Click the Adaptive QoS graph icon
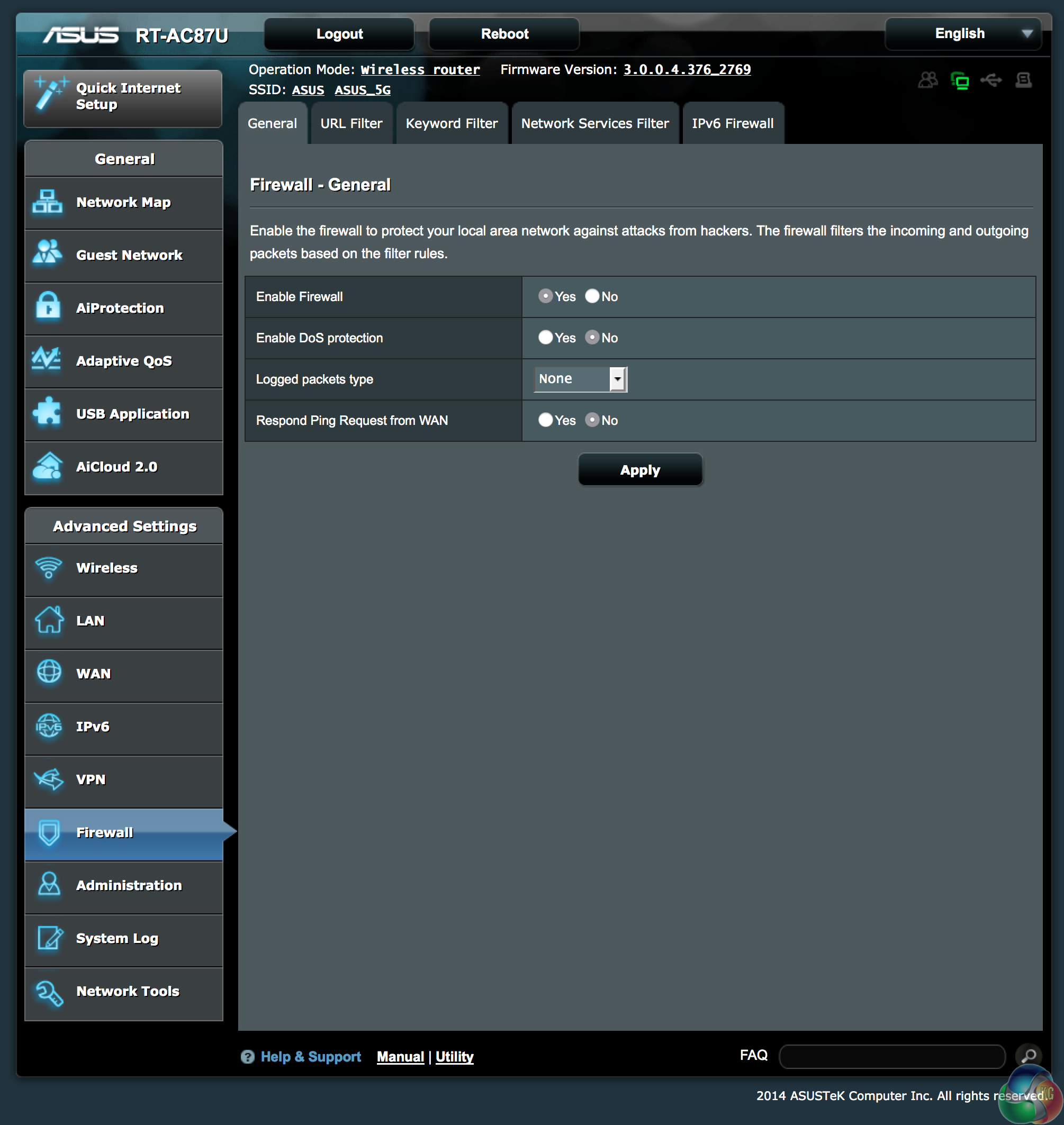The height and width of the screenshot is (1125, 1064). (x=47, y=359)
